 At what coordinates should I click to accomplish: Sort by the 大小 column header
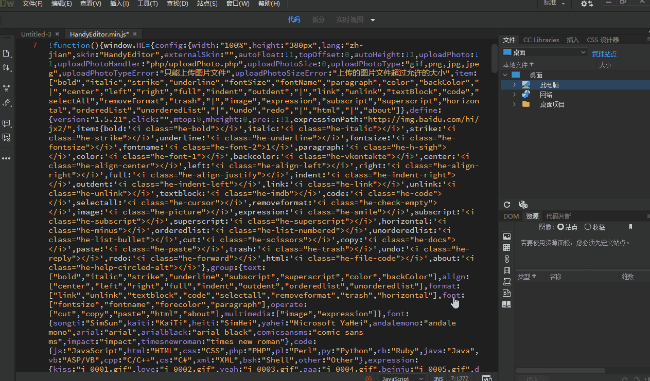pyautogui.click(x=605, y=65)
